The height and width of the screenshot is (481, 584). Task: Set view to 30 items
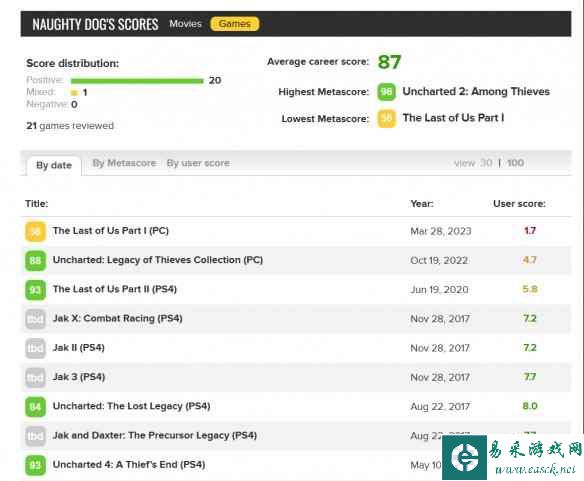[x=486, y=163]
